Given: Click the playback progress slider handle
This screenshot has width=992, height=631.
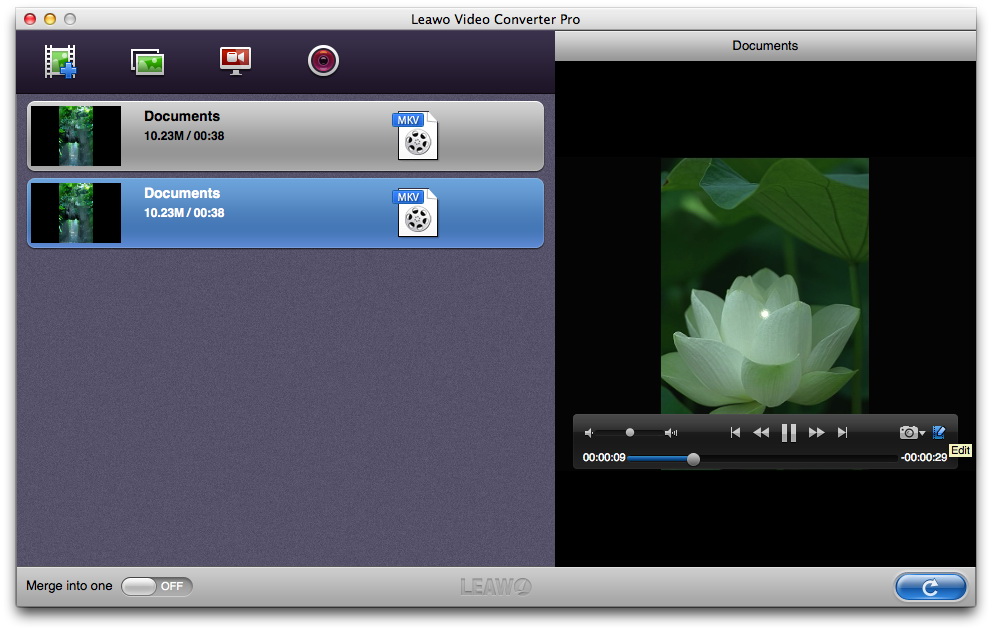Looking at the screenshot, I should click(x=693, y=459).
